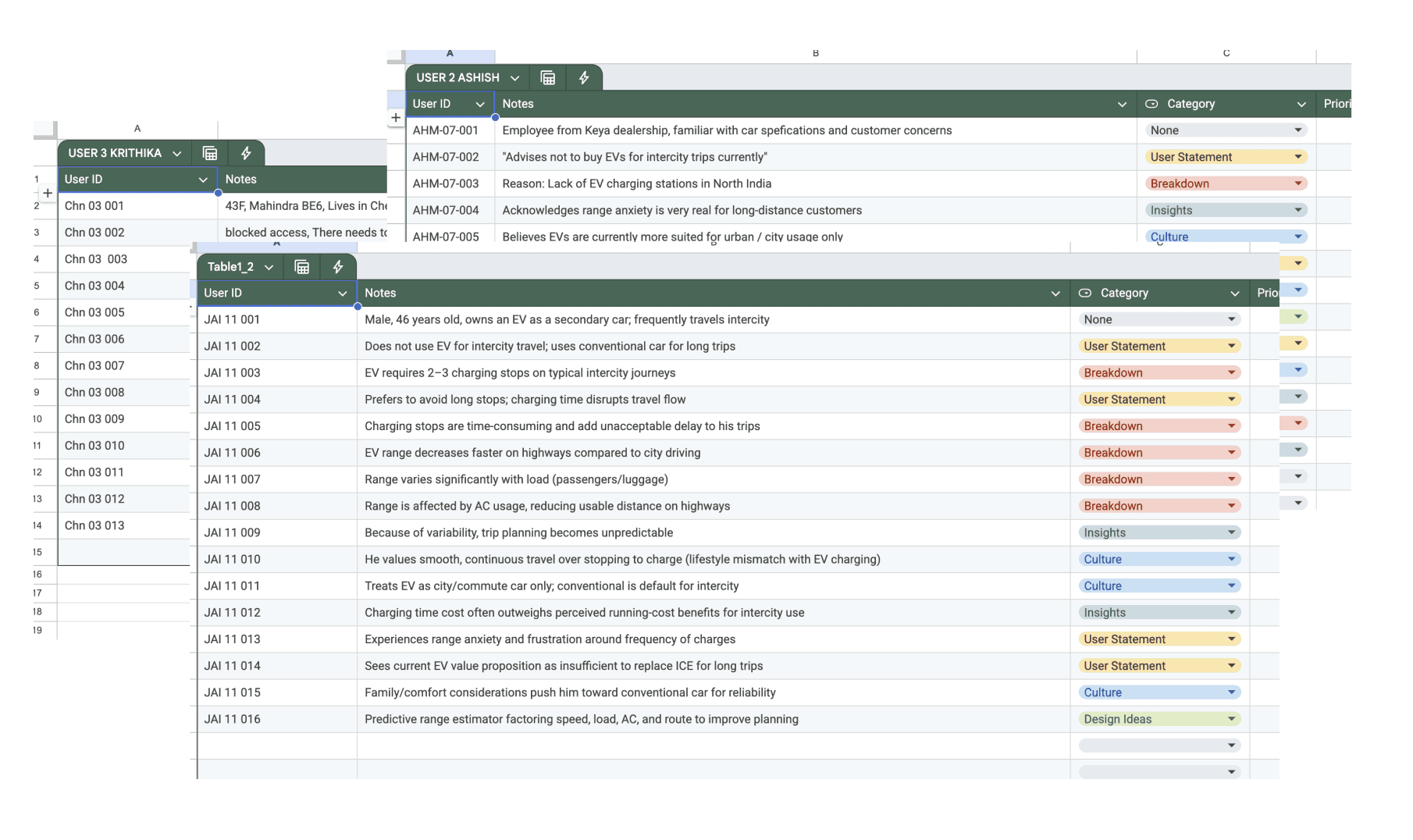Select cell Chn 03 001
Image resolution: width=1413 pixels, height=840 pixels.
pos(137,206)
